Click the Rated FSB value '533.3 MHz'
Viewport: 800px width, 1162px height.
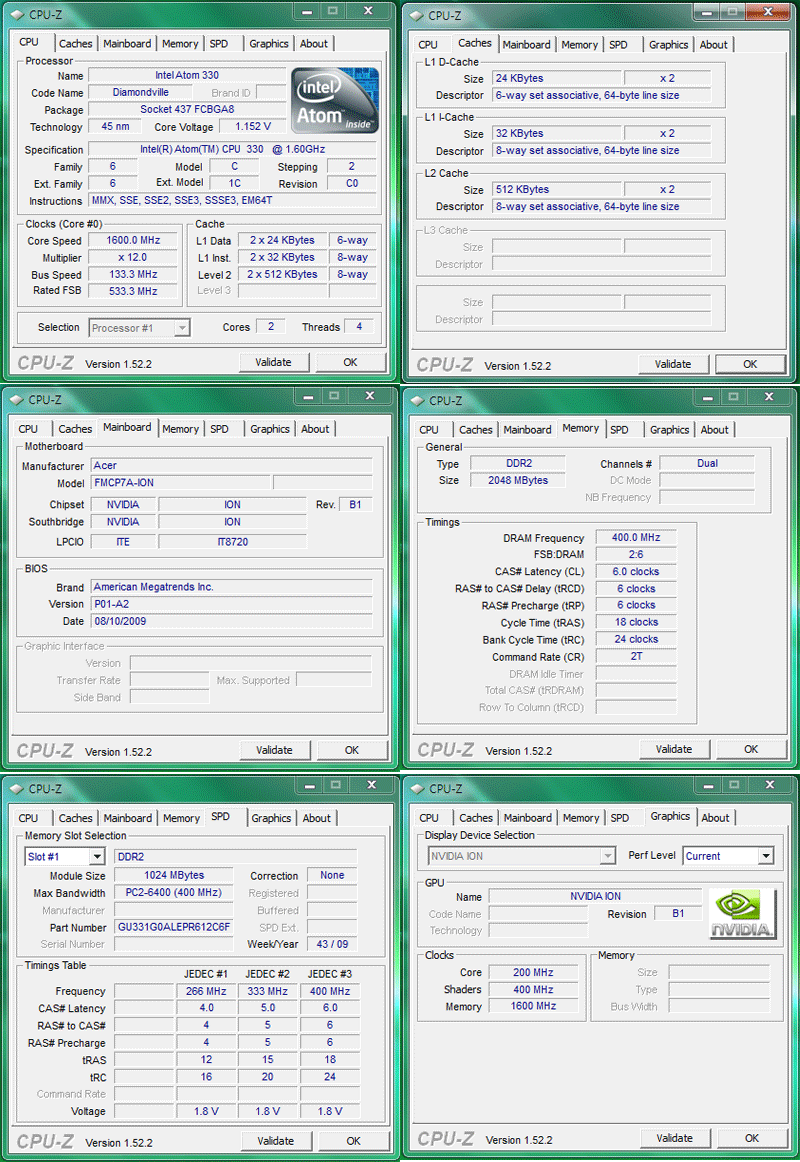pyautogui.click(x=133, y=291)
